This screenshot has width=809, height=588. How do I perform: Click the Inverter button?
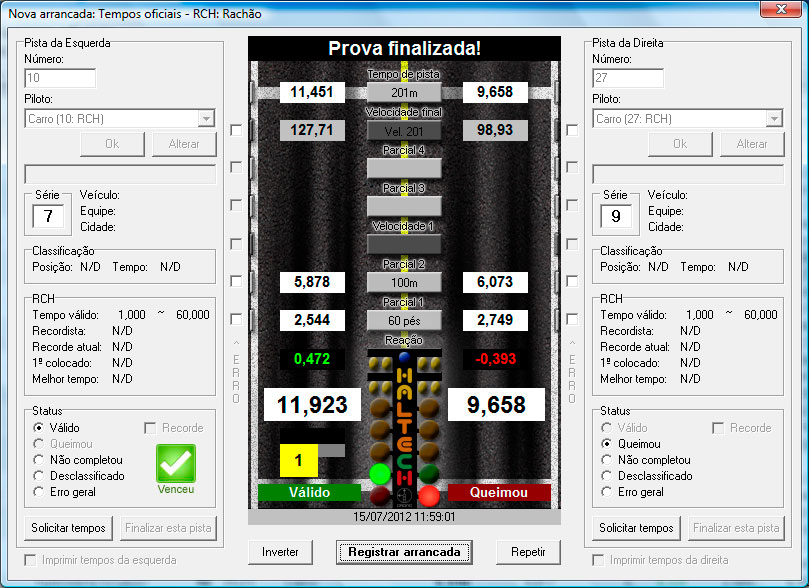tap(280, 551)
